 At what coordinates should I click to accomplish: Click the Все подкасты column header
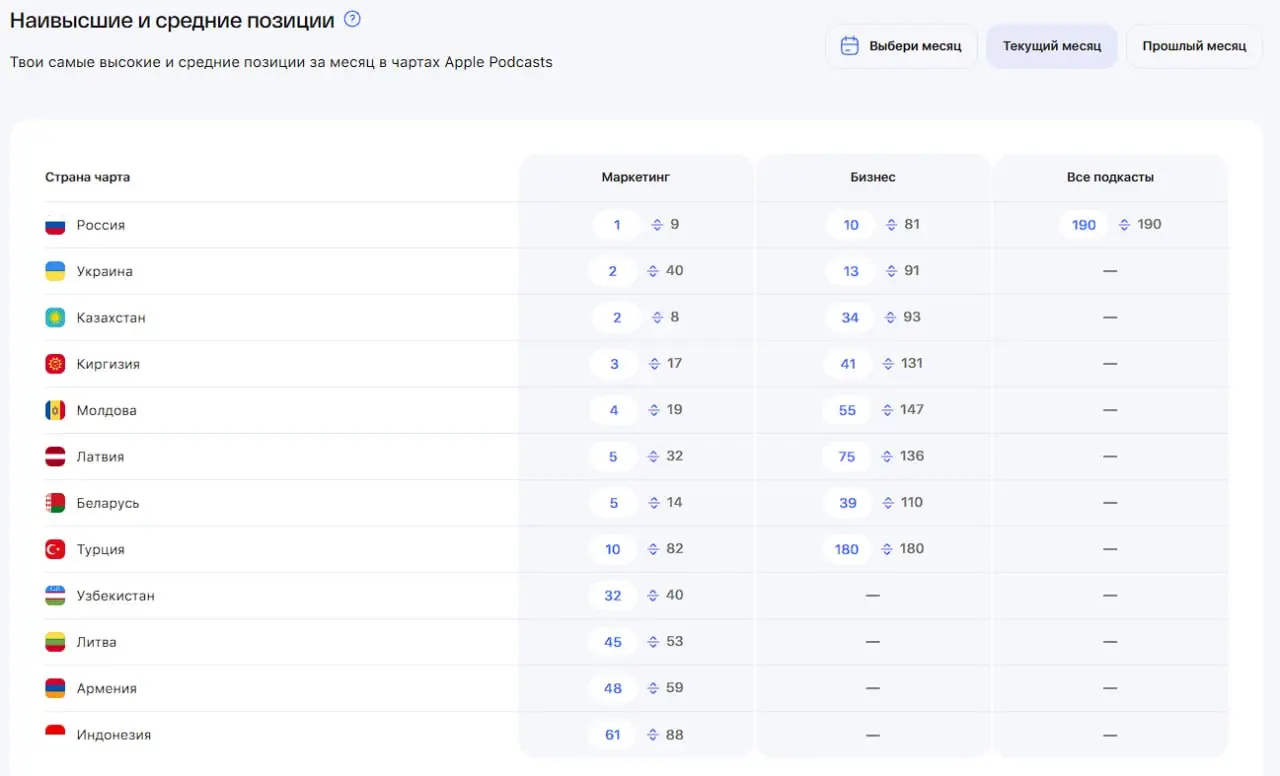tap(1110, 177)
